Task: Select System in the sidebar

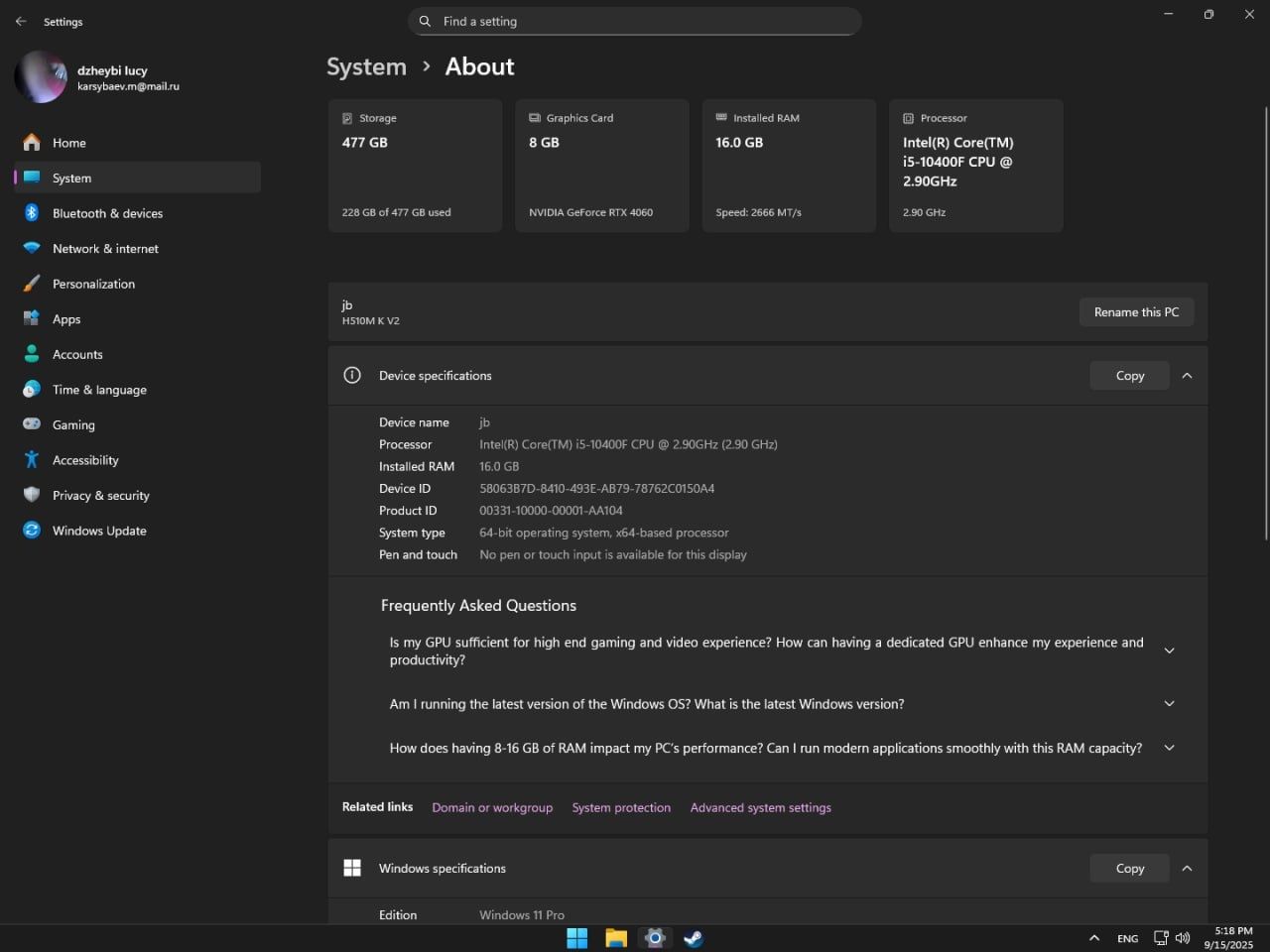Action: click(x=137, y=178)
